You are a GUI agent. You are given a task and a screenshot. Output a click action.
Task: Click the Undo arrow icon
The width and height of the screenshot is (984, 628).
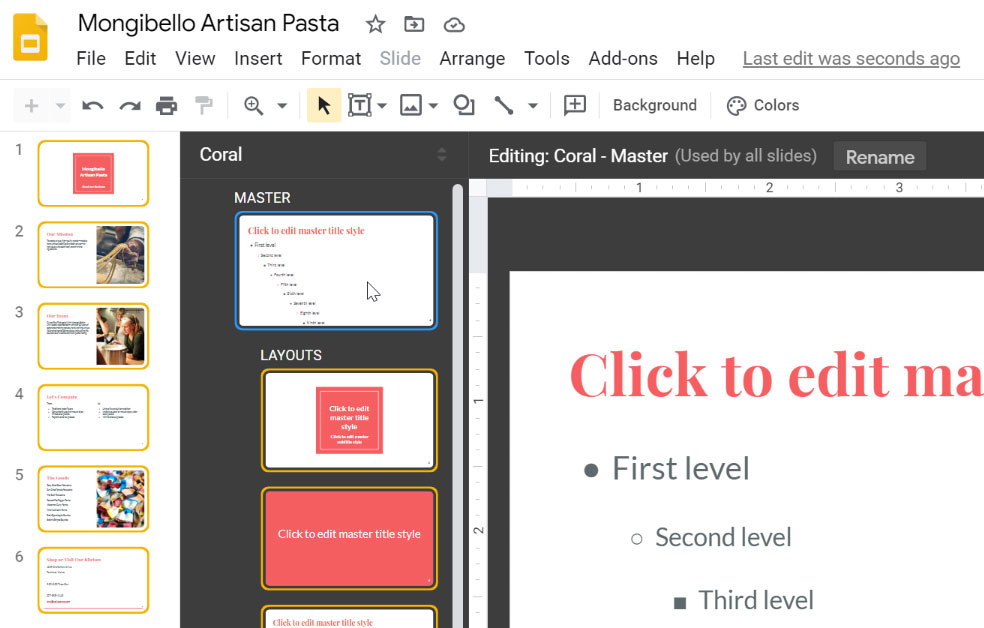tap(93, 106)
